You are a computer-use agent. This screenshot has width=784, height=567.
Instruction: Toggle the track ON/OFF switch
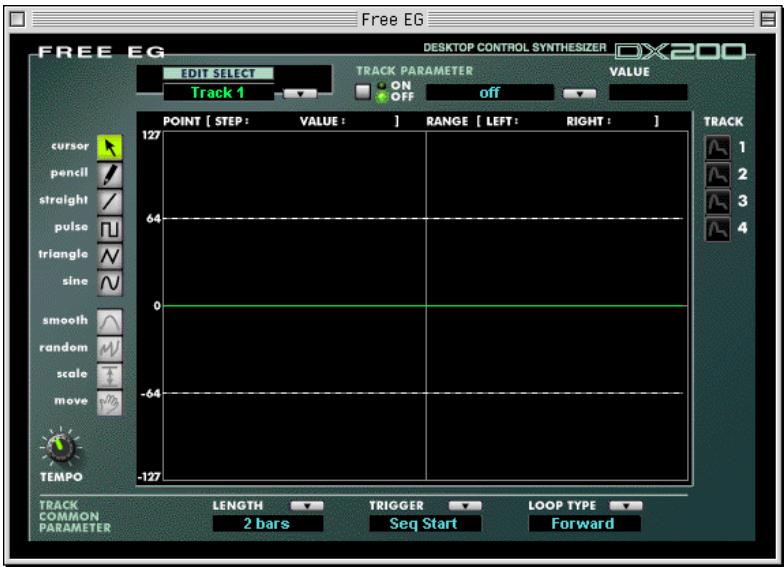[362, 92]
